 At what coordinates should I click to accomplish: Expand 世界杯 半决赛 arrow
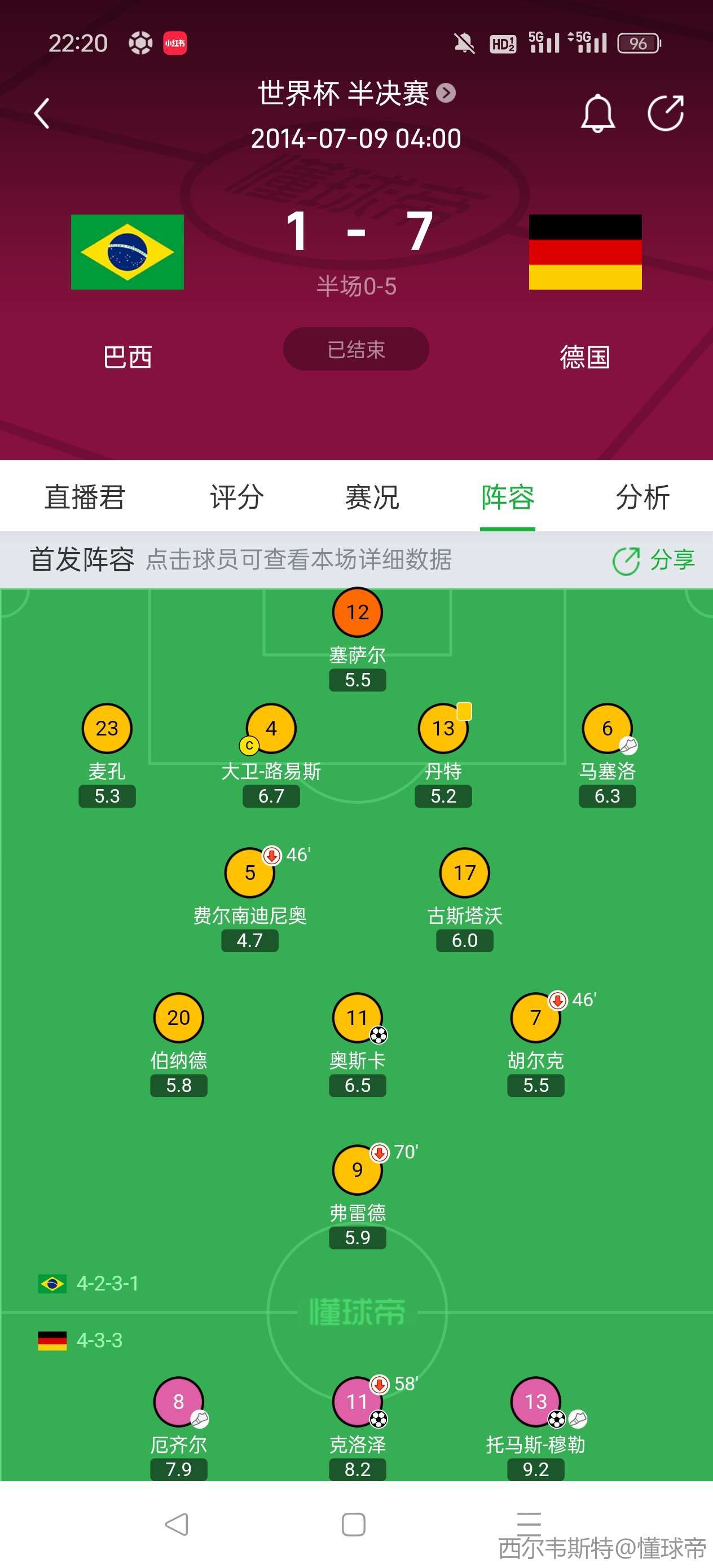(x=446, y=93)
